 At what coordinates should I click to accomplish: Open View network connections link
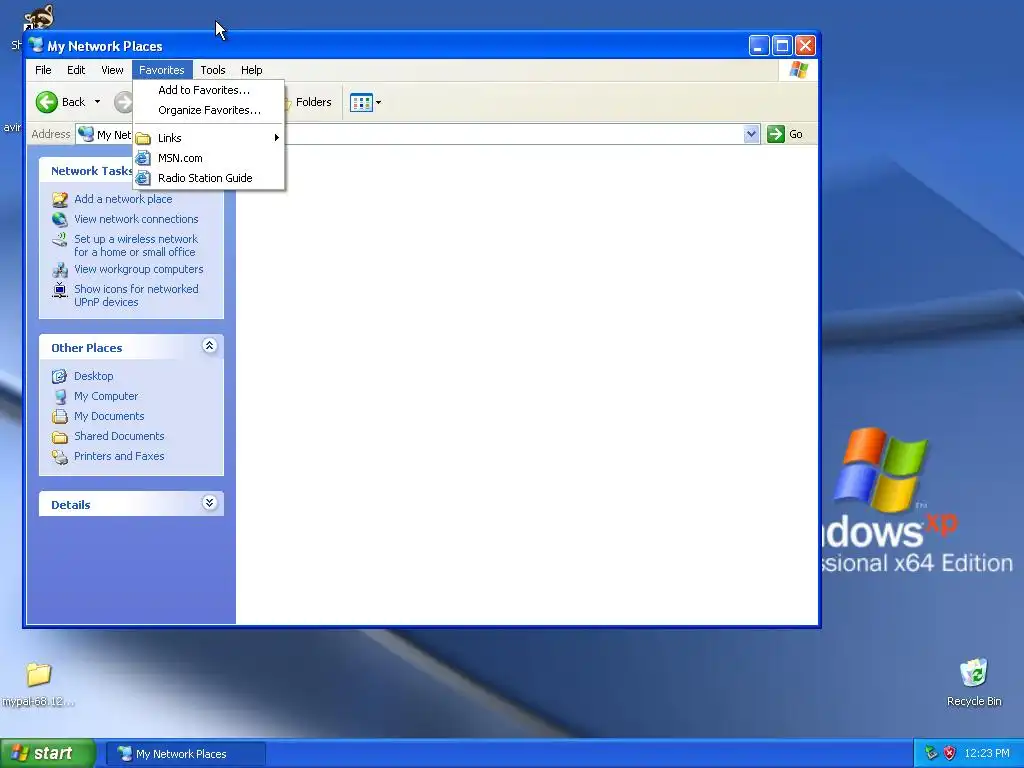[x=136, y=219]
